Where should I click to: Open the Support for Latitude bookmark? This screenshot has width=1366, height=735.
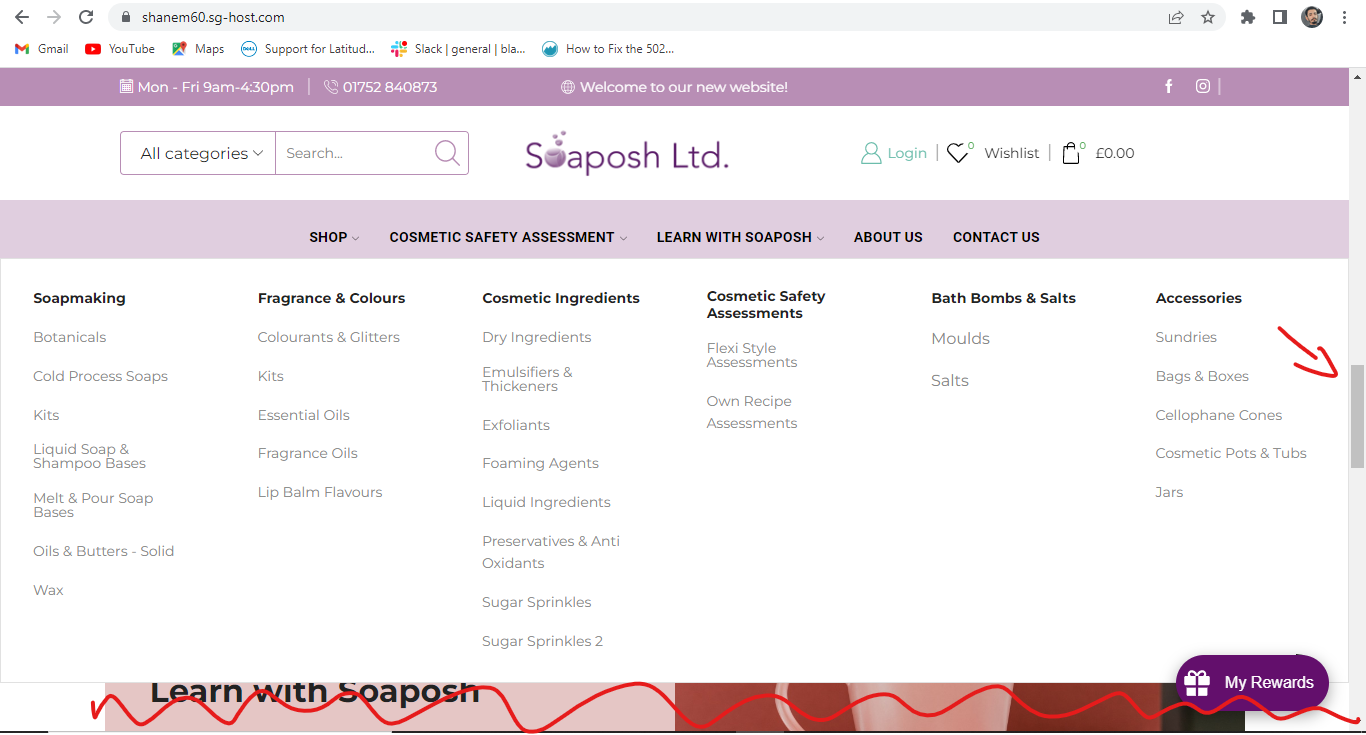tap(308, 48)
